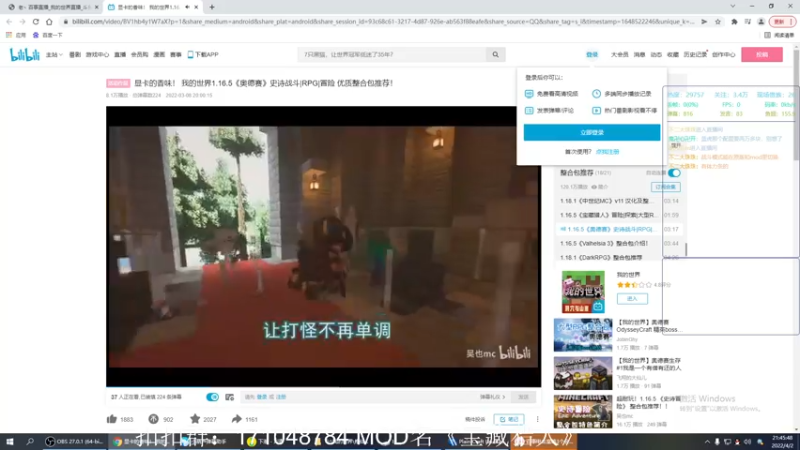Switch to OBS in the taskbar
The image size is (800, 450).
pyautogui.click(x=74, y=441)
